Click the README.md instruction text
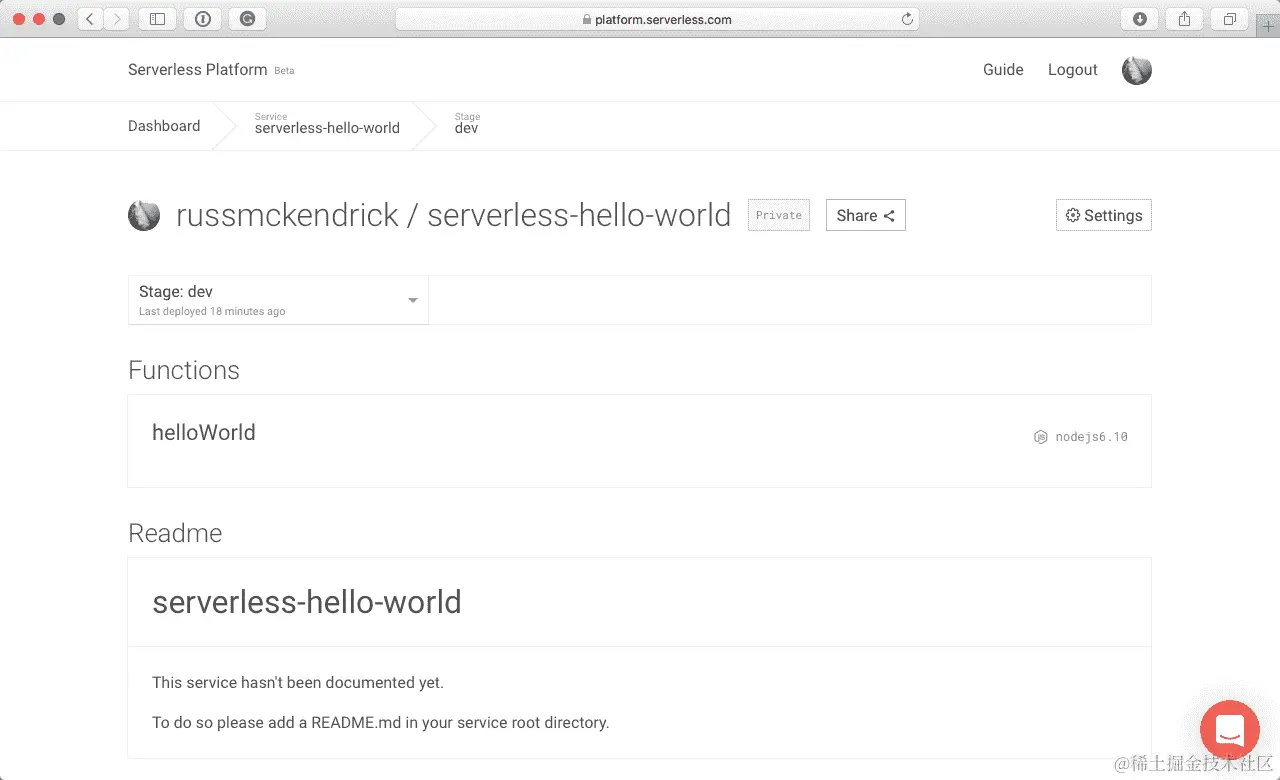 pyautogui.click(x=381, y=722)
